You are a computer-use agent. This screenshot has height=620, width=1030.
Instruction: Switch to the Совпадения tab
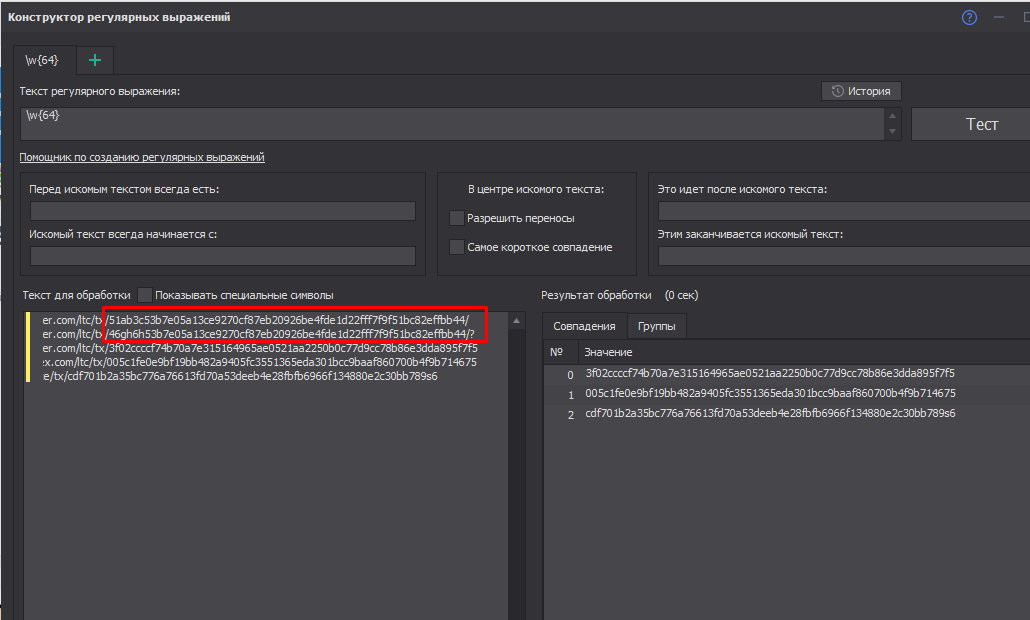pos(584,326)
